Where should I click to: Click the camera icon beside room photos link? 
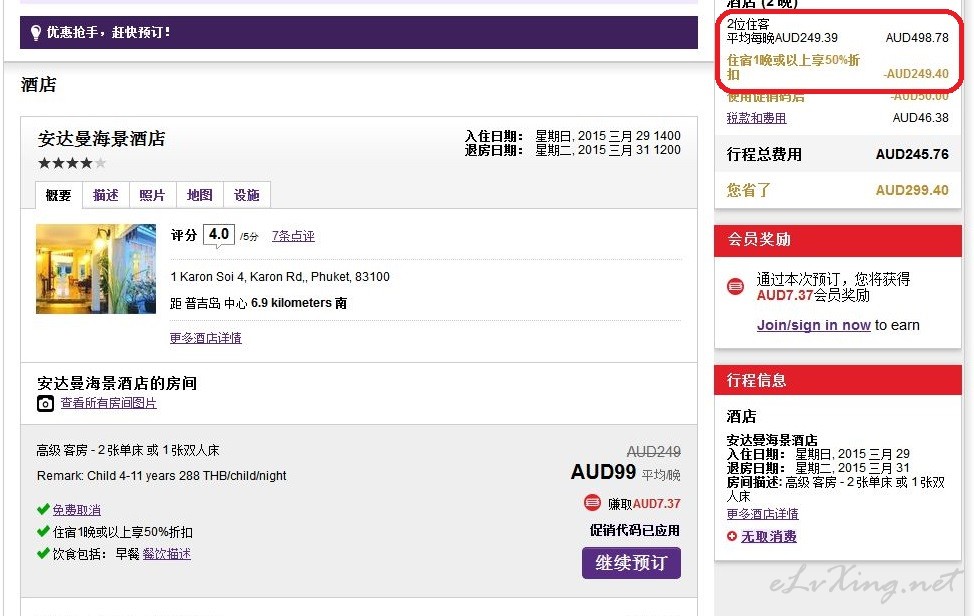[x=45, y=404]
